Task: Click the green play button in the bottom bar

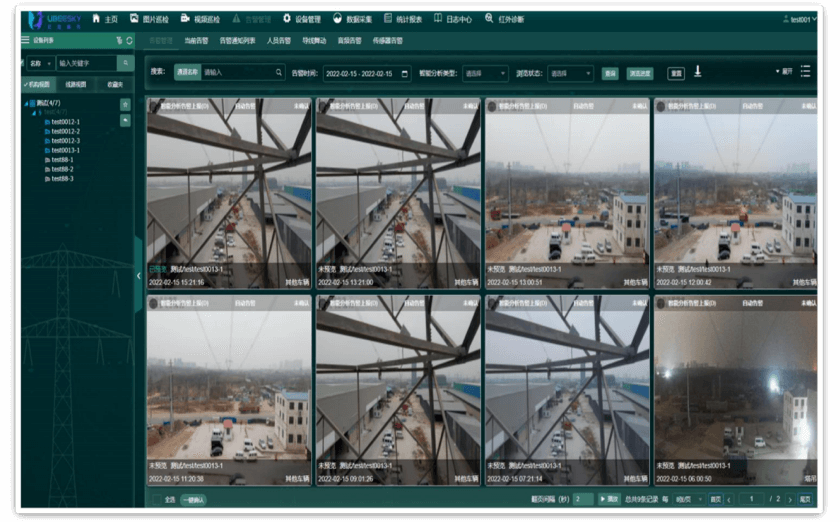Action: point(609,499)
